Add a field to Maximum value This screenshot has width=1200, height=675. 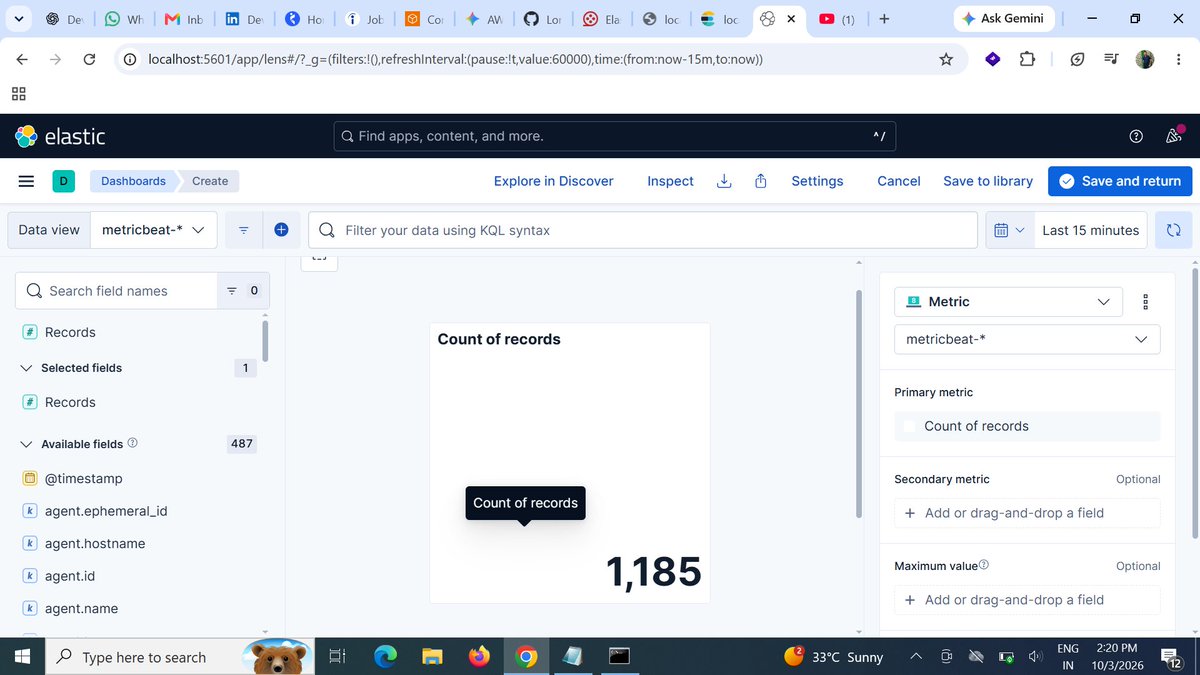point(1027,600)
